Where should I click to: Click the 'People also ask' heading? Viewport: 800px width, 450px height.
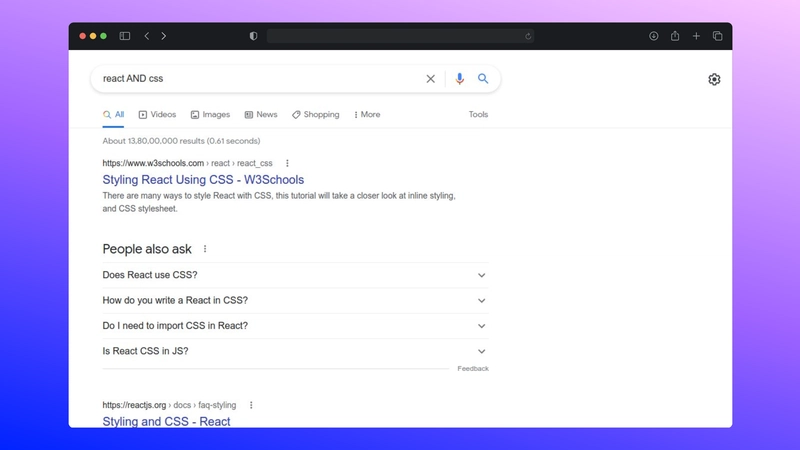coord(147,249)
